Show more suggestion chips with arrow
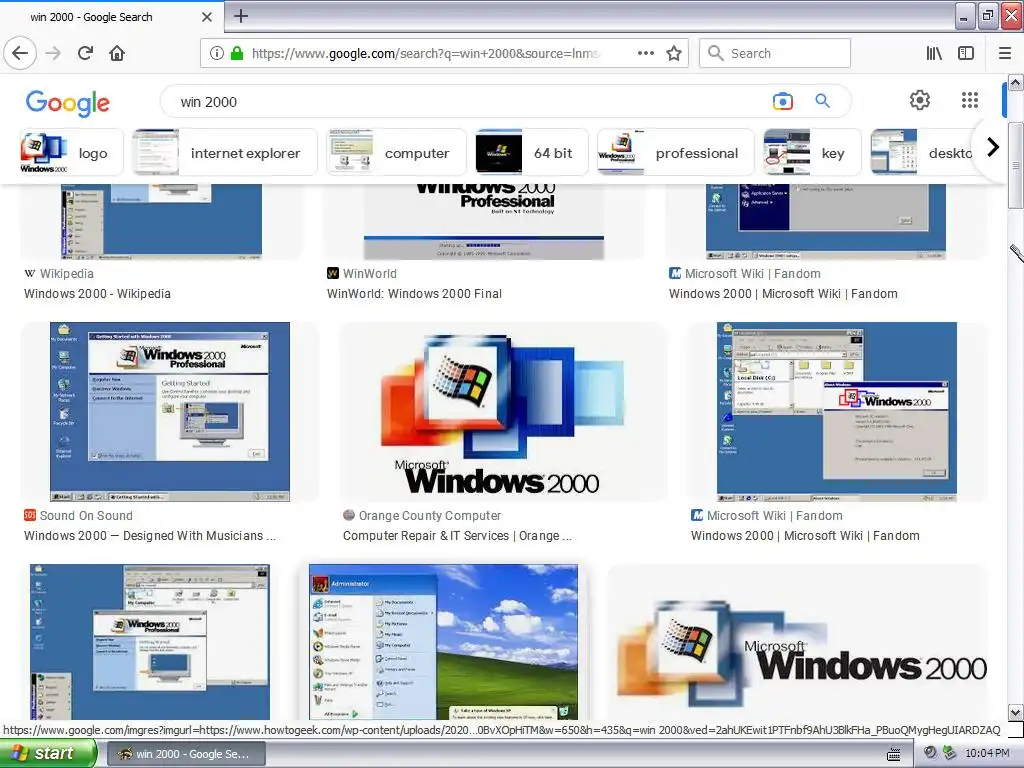This screenshot has height=768, width=1024. point(993,147)
